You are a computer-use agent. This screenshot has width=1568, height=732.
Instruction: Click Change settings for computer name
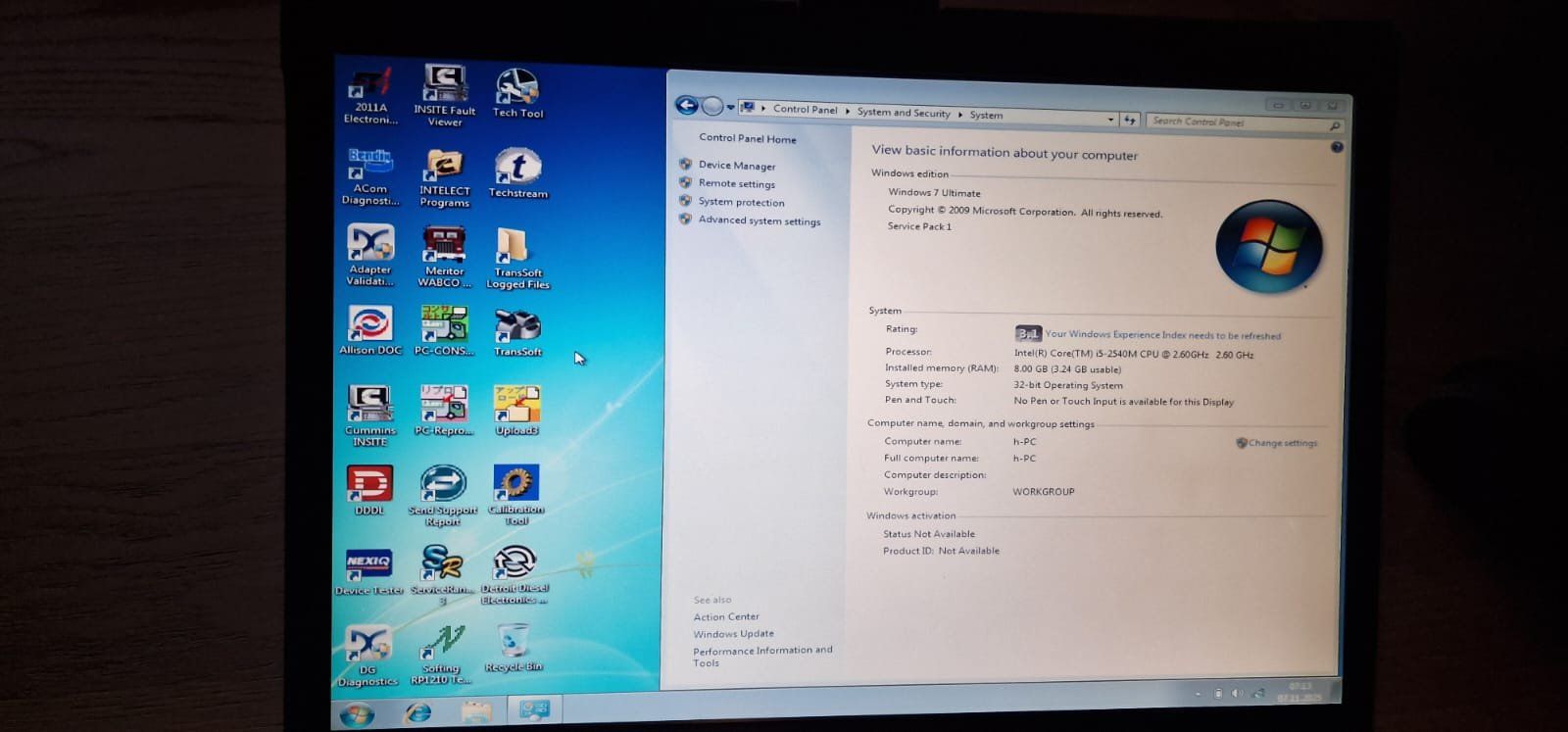1282,443
